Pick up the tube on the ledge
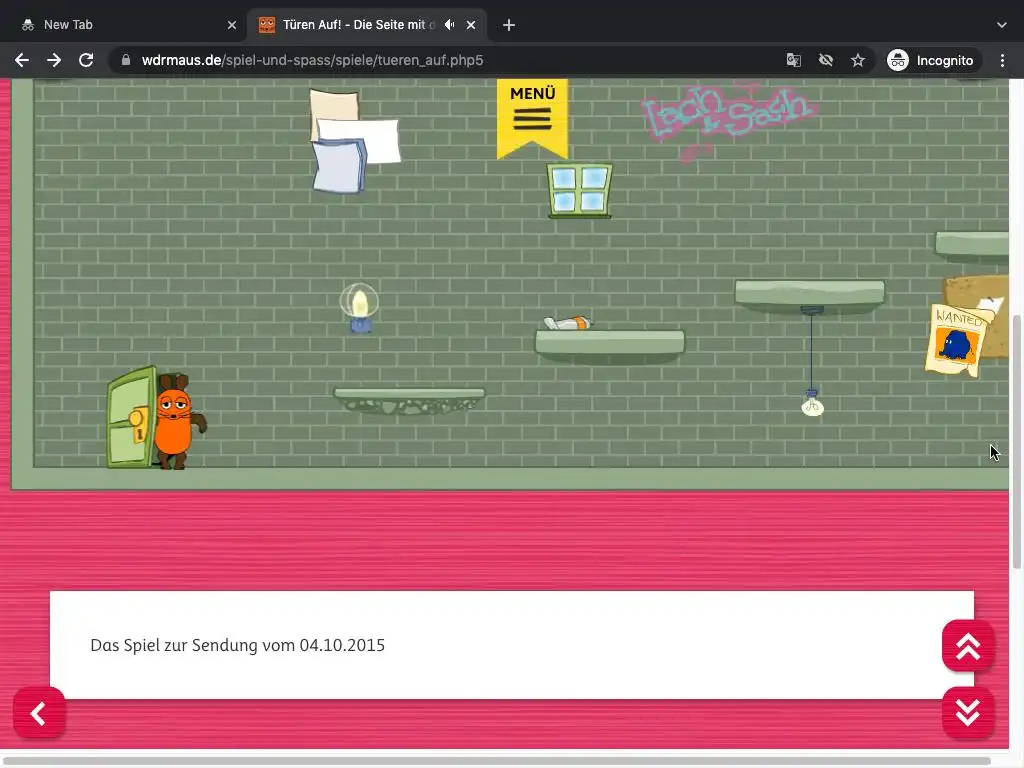Image resolution: width=1024 pixels, height=768 pixels. 568,323
